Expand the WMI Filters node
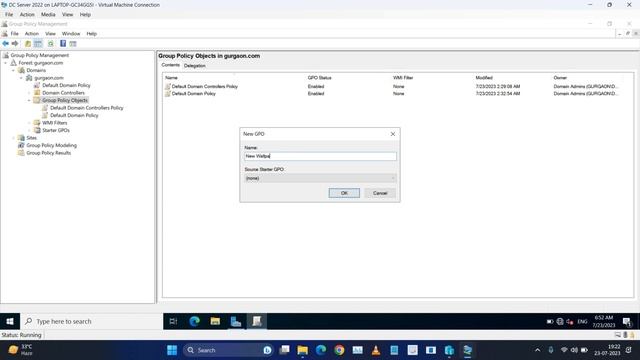 click(29, 123)
